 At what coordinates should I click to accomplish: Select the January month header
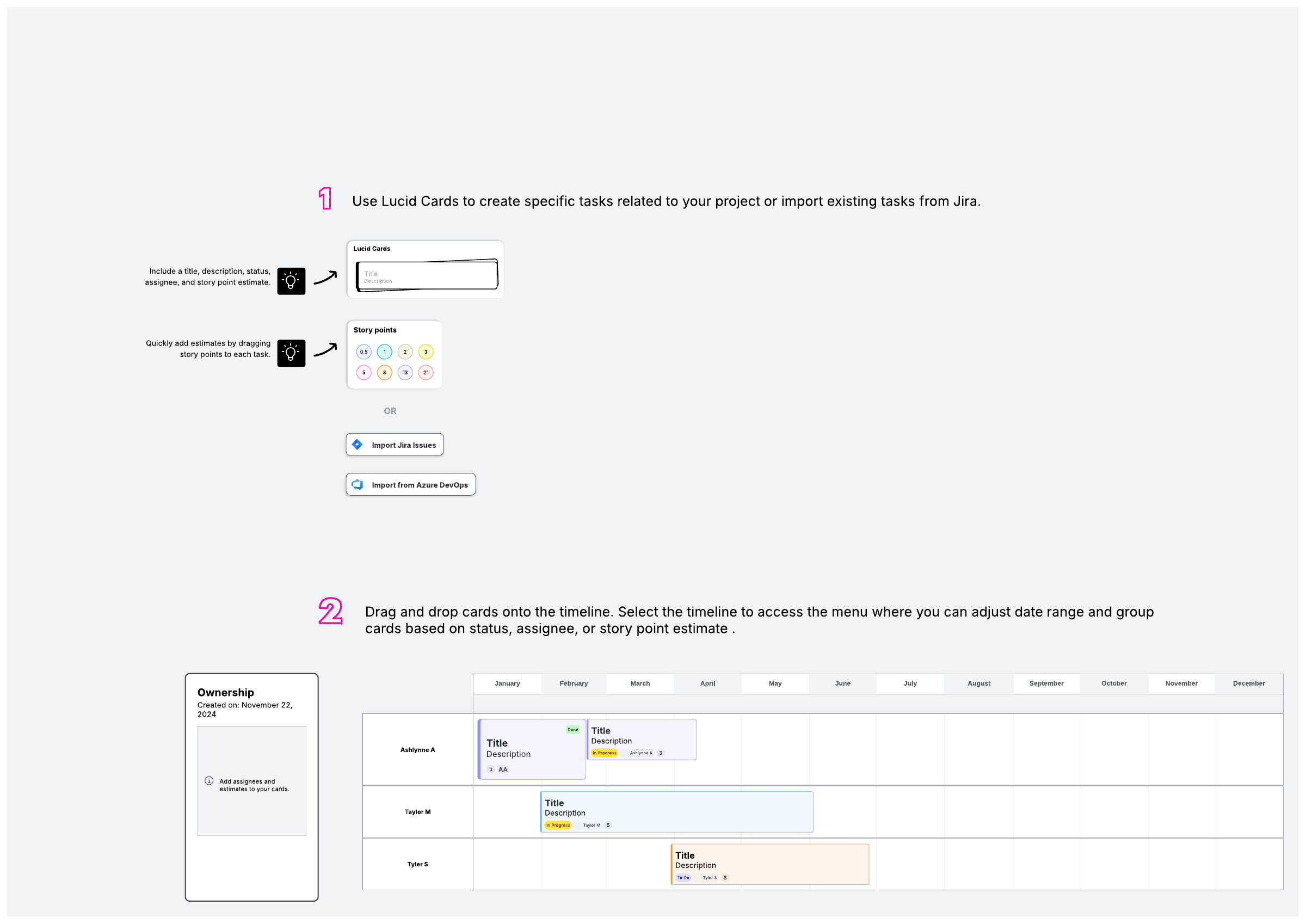507,683
